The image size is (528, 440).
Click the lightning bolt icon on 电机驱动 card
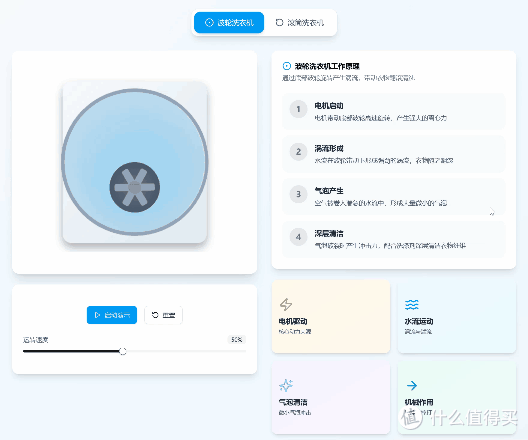[x=286, y=304]
